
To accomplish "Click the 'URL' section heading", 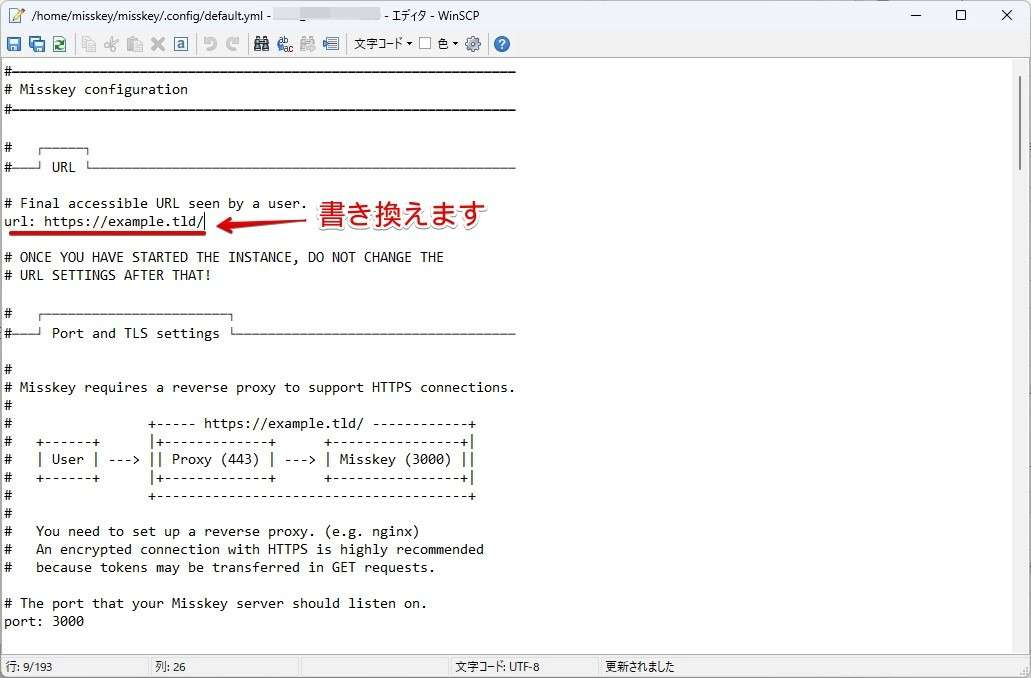I will [64, 167].
